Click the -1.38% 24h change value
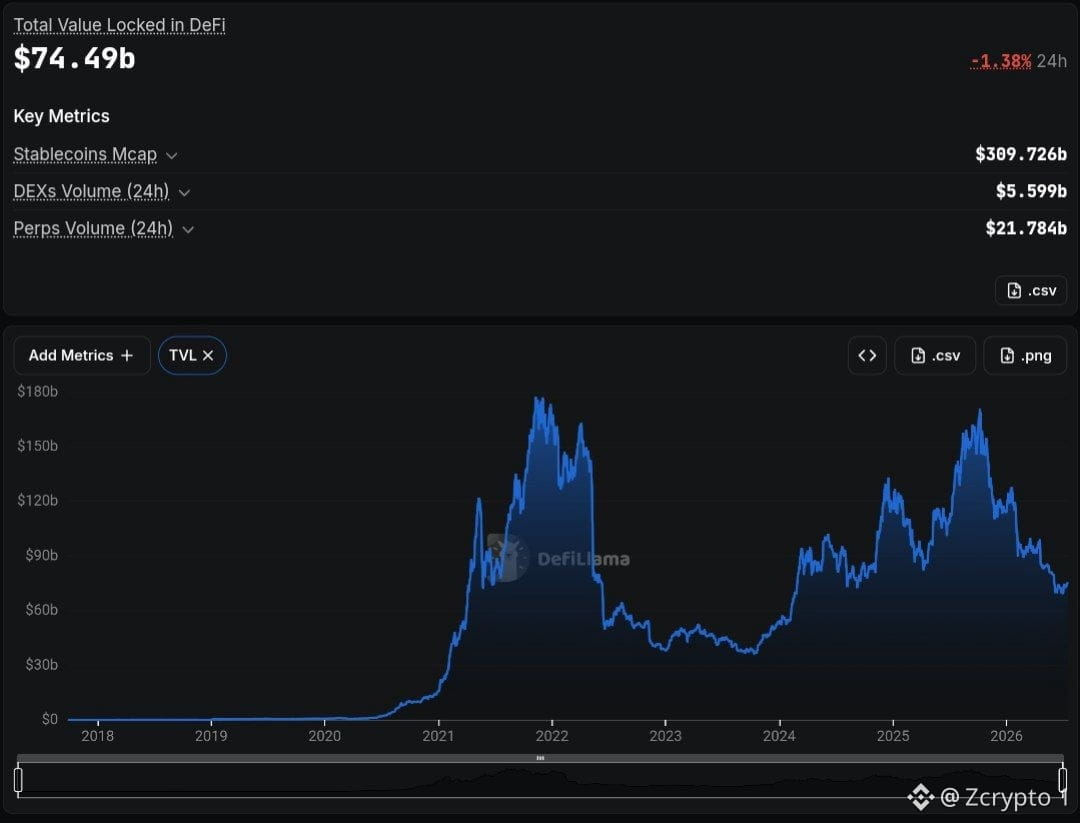This screenshot has width=1080, height=823. [x=1001, y=61]
